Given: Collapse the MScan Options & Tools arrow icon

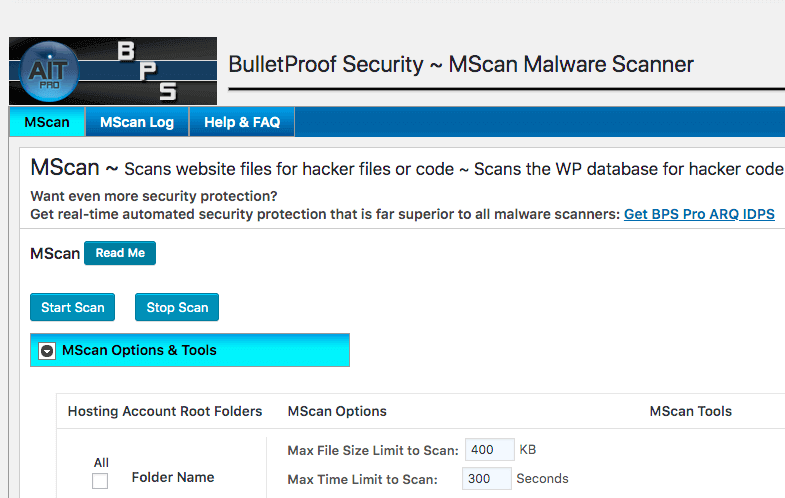Looking at the screenshot, I should coord(46,351).
